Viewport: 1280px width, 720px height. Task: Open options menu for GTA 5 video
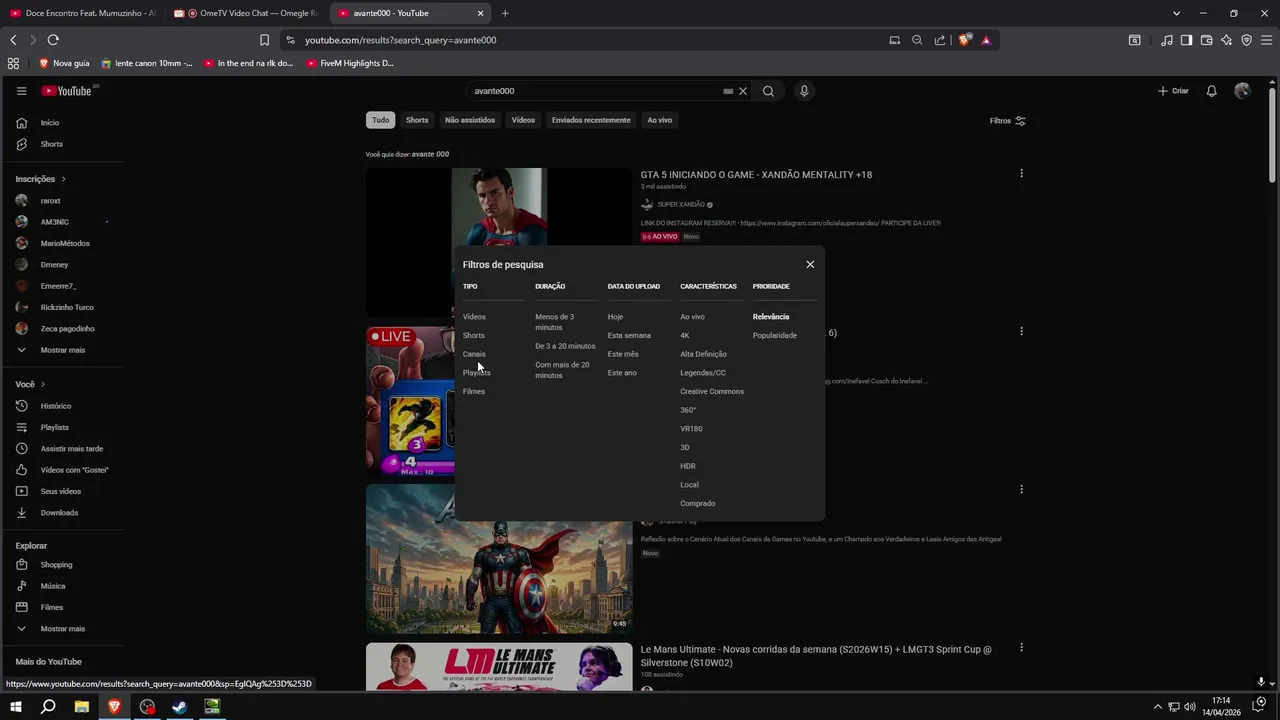pos(1021,173)
